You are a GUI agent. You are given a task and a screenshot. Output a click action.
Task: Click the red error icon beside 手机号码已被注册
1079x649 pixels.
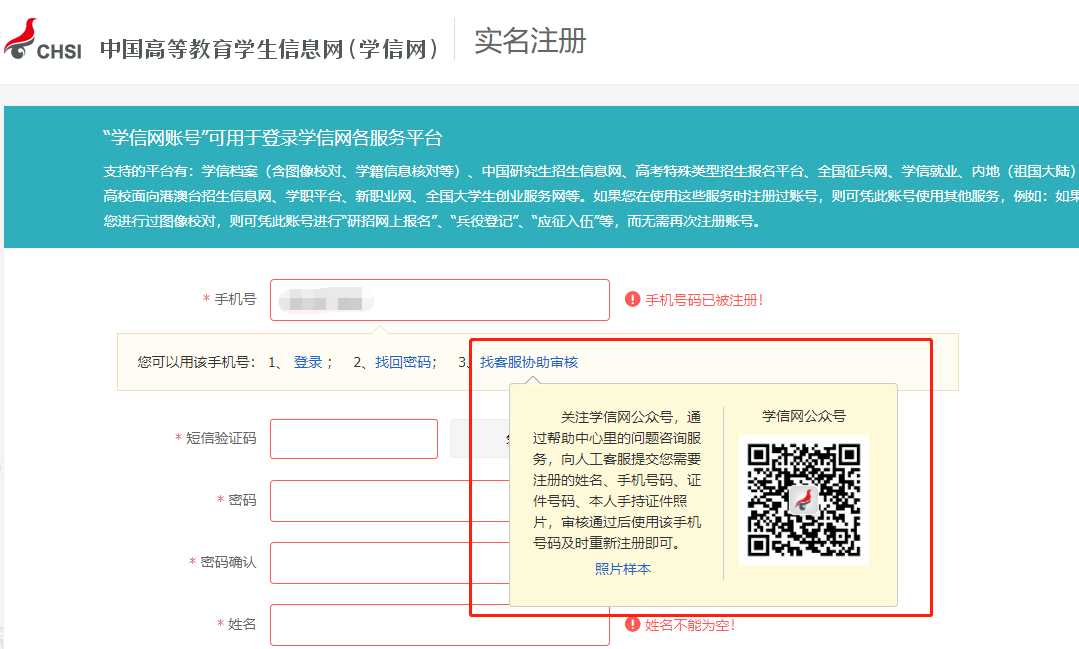click(632, 299)
